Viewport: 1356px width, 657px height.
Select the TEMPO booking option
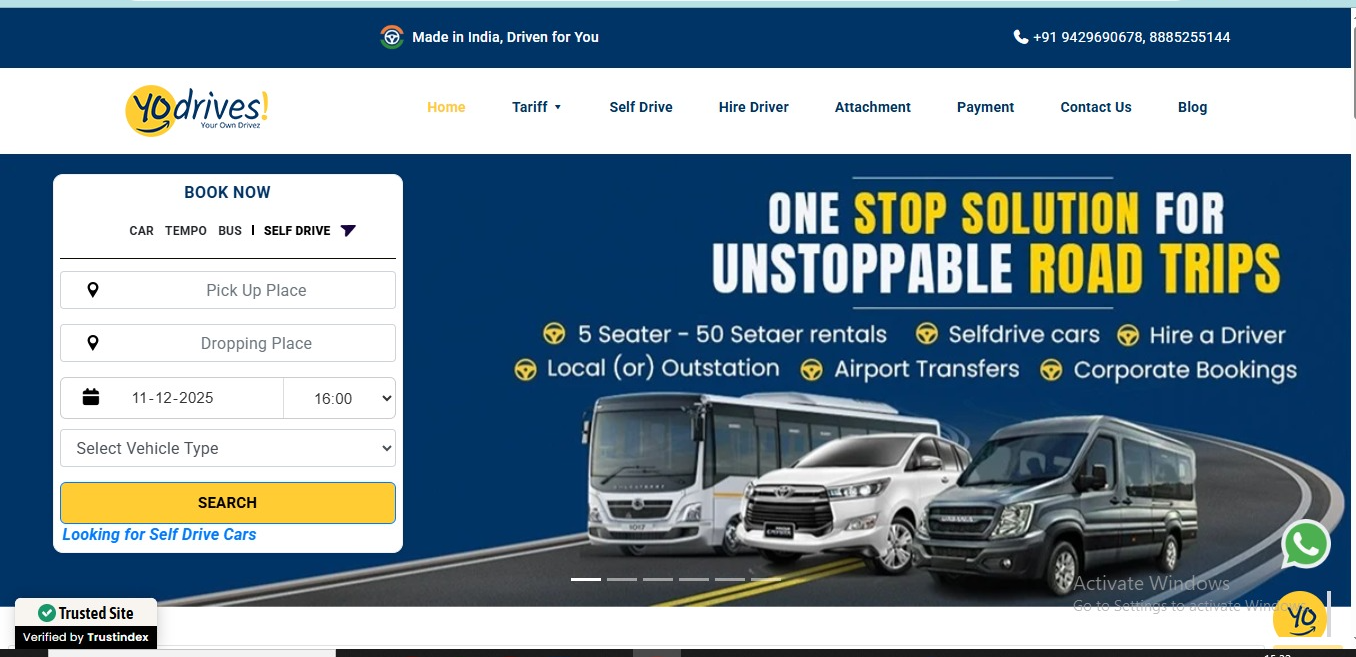(186, 231)
